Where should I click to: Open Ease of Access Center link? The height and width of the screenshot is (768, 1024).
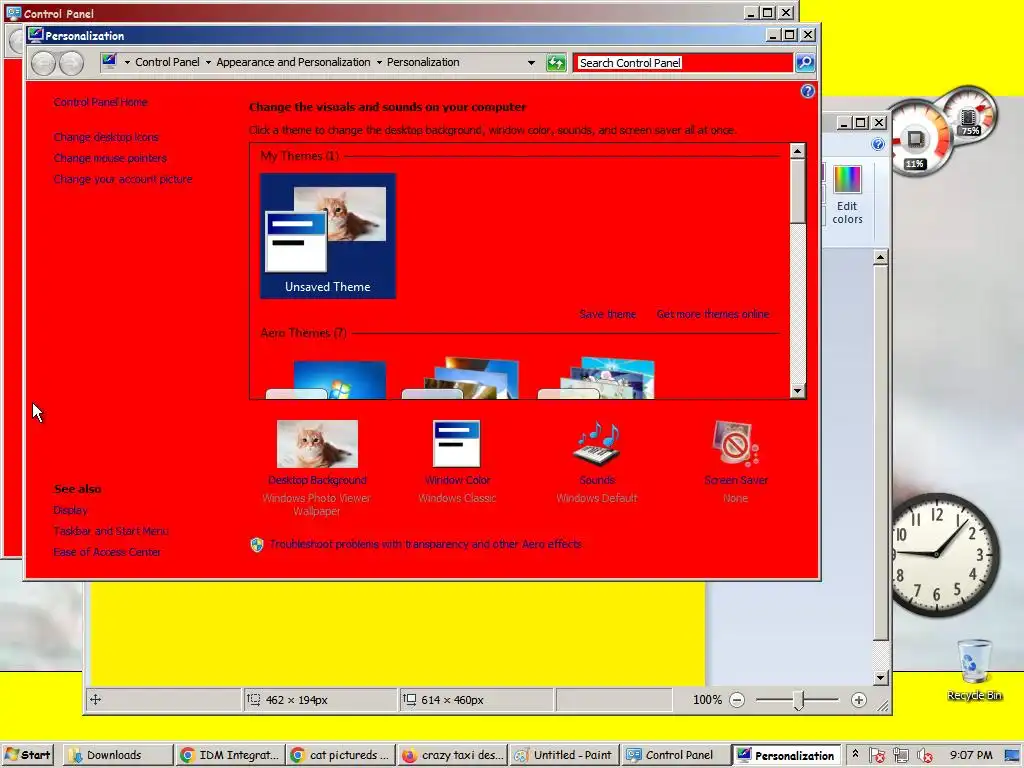click(x=107, y=552)
